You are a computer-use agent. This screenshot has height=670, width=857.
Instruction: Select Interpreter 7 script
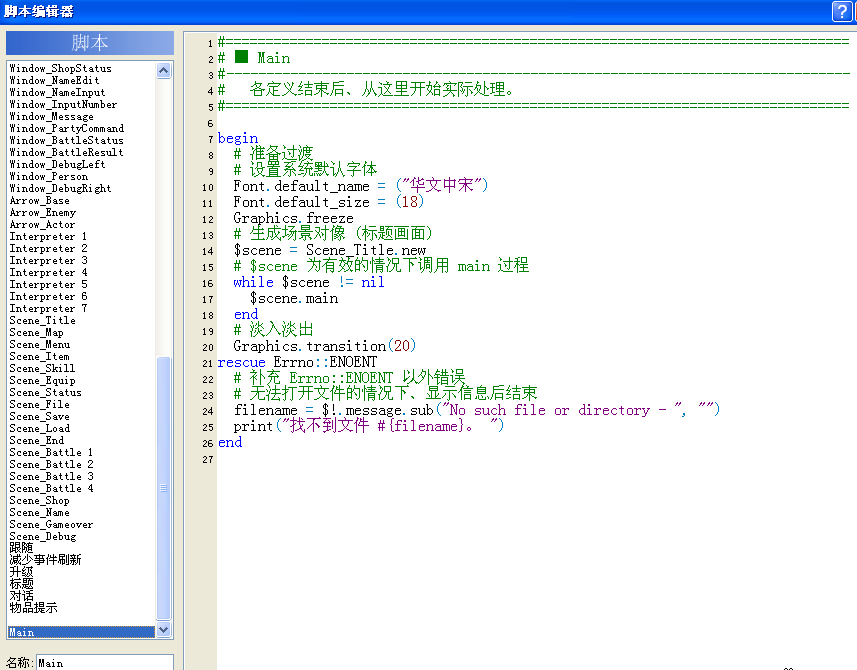(x=48, y=309)
